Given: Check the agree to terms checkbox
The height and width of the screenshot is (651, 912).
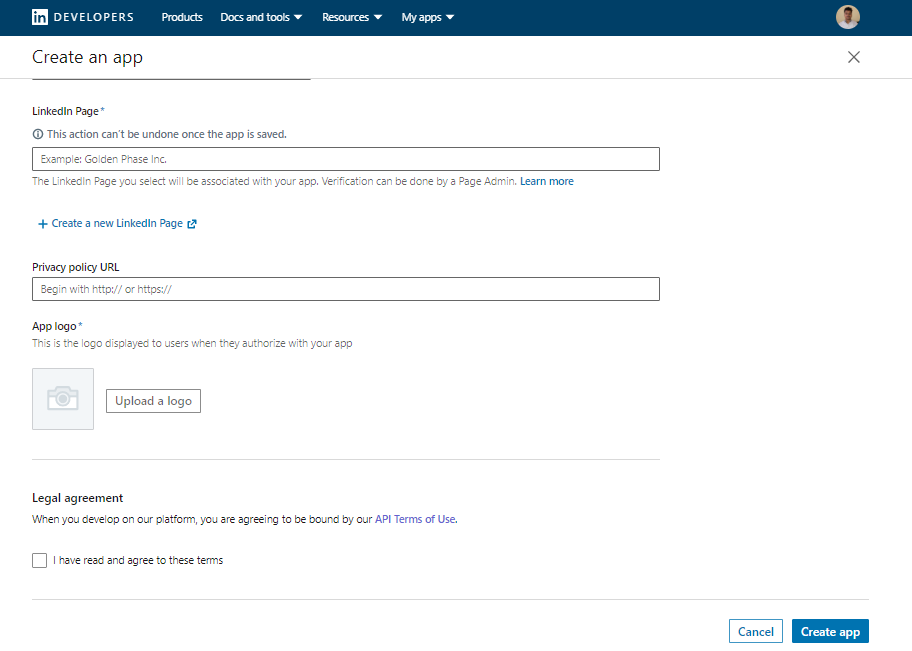Looking at the screenshot, I should click(x=40, y=560).
